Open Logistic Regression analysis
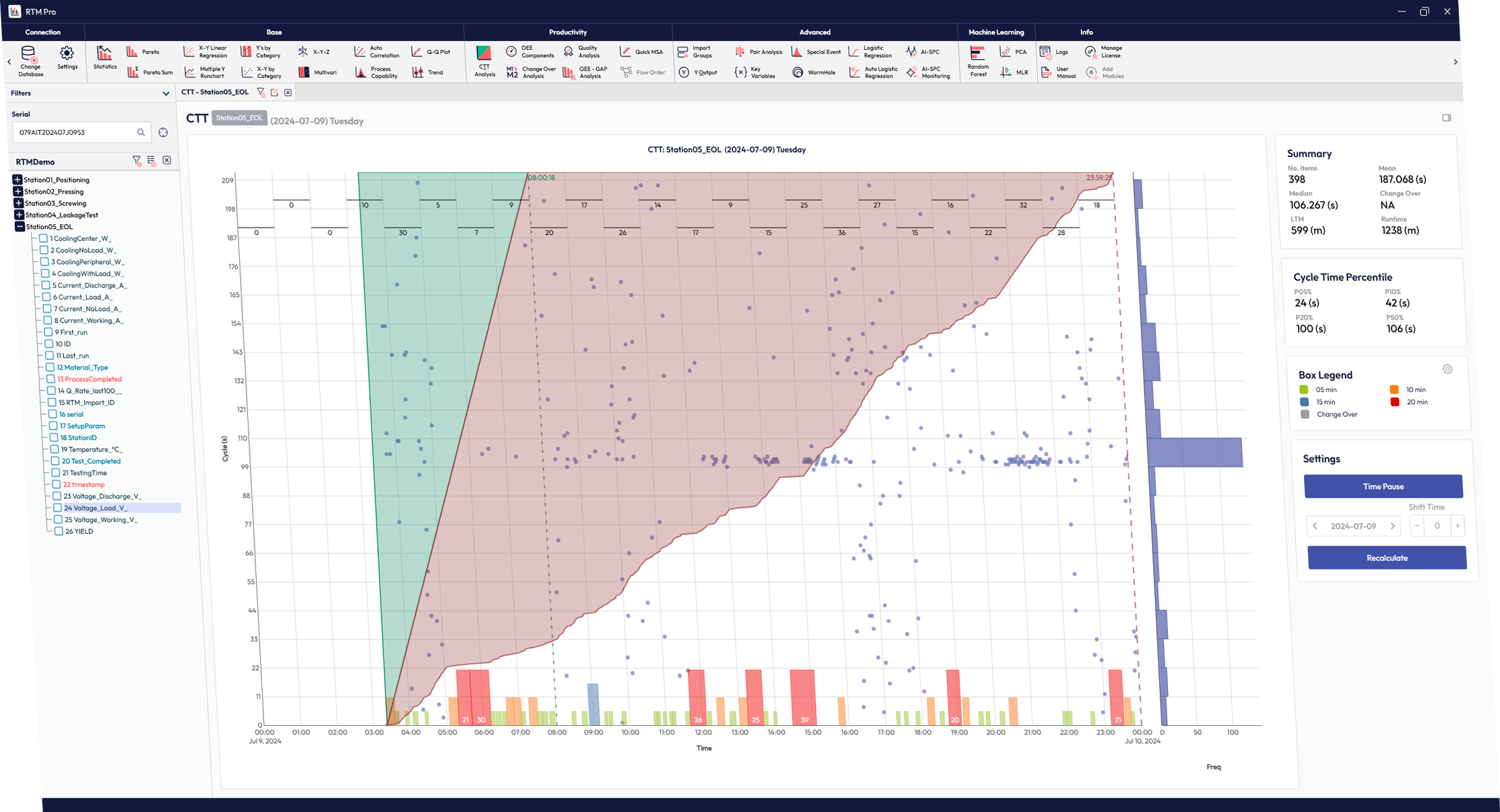Viewport: 1500px width, 812px height. click(871, 51)
